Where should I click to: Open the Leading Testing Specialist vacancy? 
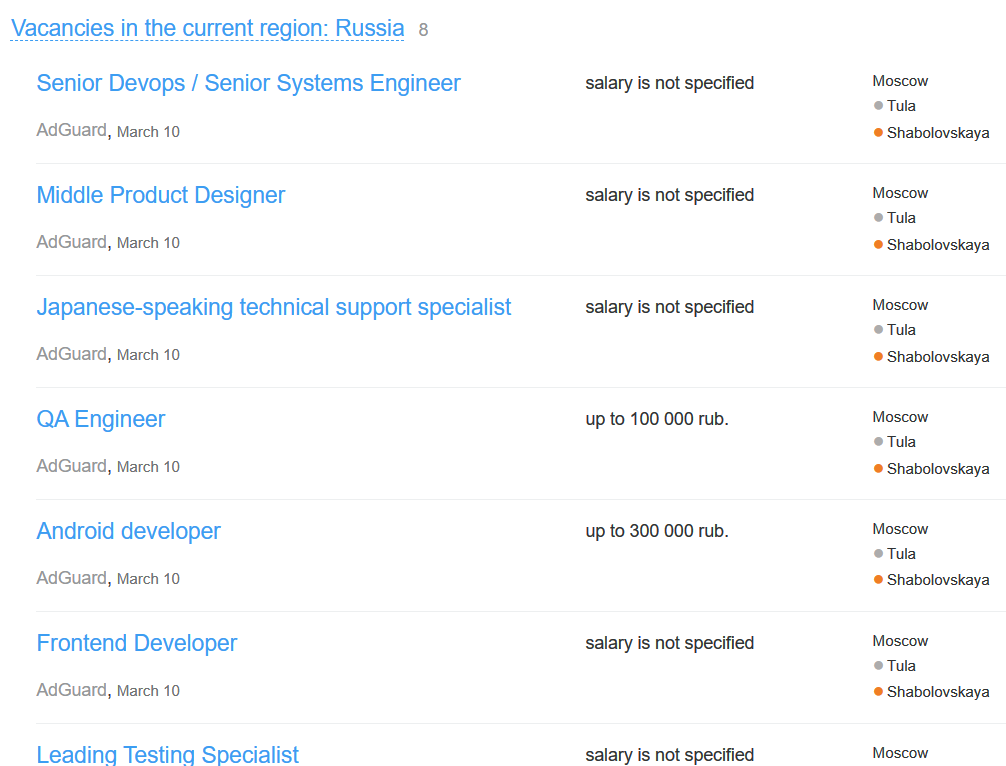click(167, 754)
